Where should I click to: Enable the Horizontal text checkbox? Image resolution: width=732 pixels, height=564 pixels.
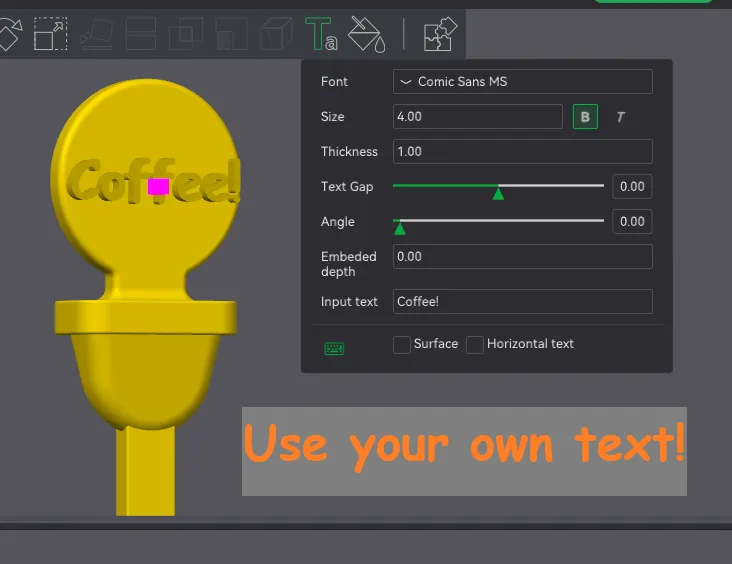475,344
